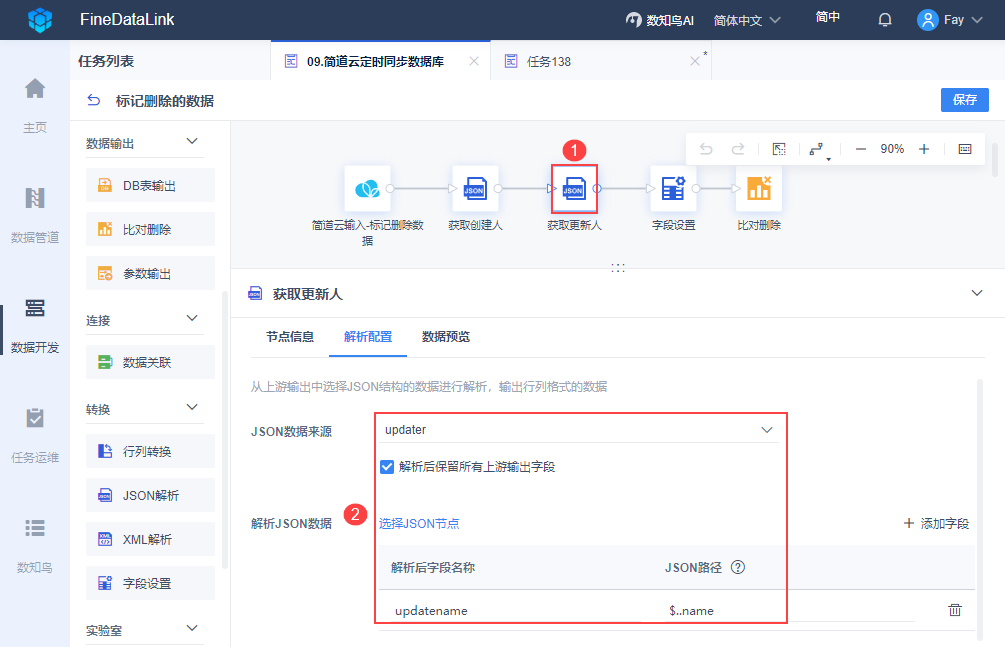
Task: Pick the XML解析 operator
Action: point(150,539)
